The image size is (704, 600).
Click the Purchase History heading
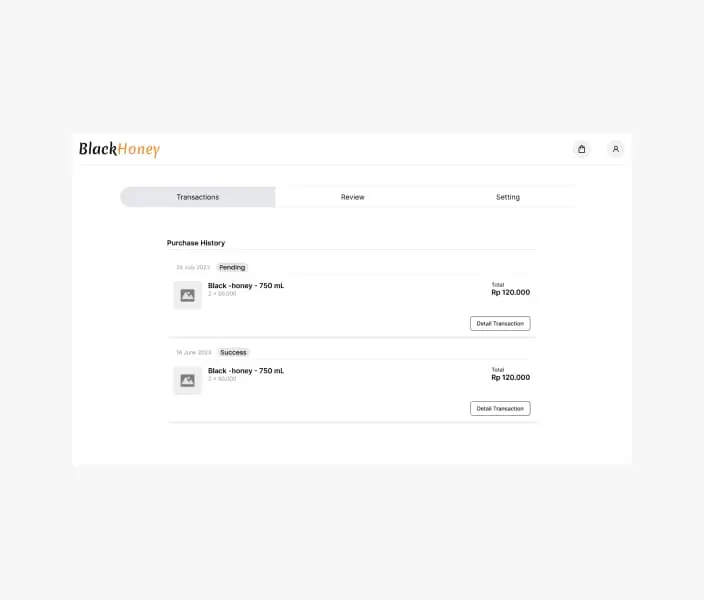click(196, 243)
